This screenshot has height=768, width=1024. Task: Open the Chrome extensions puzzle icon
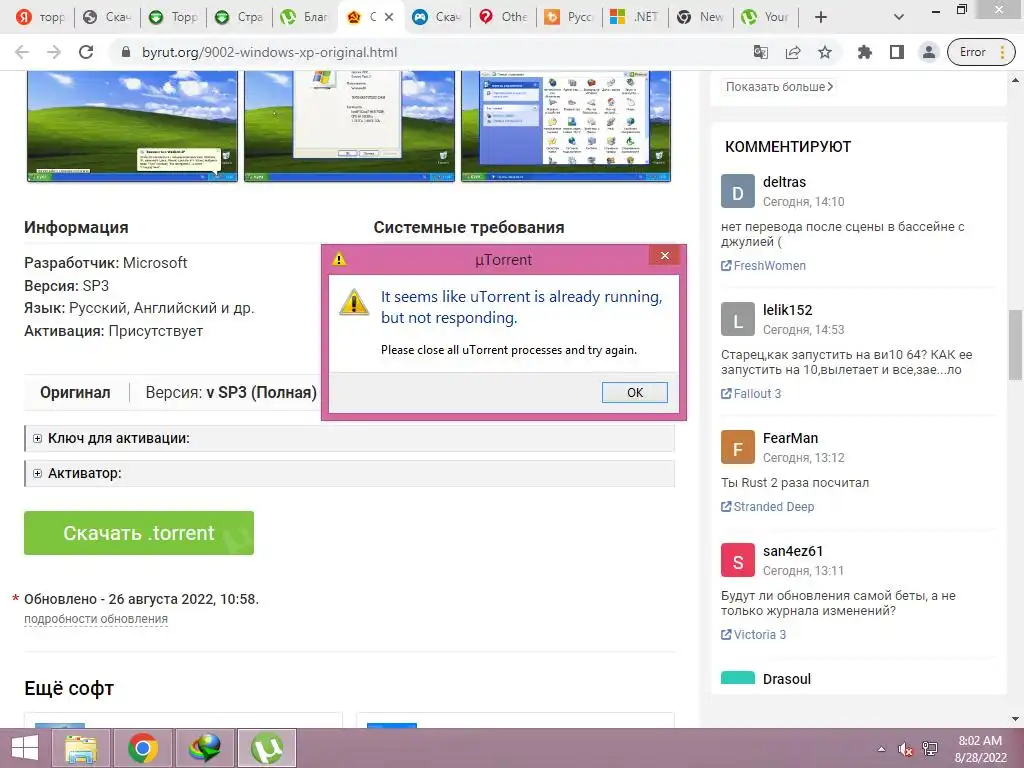865,52
